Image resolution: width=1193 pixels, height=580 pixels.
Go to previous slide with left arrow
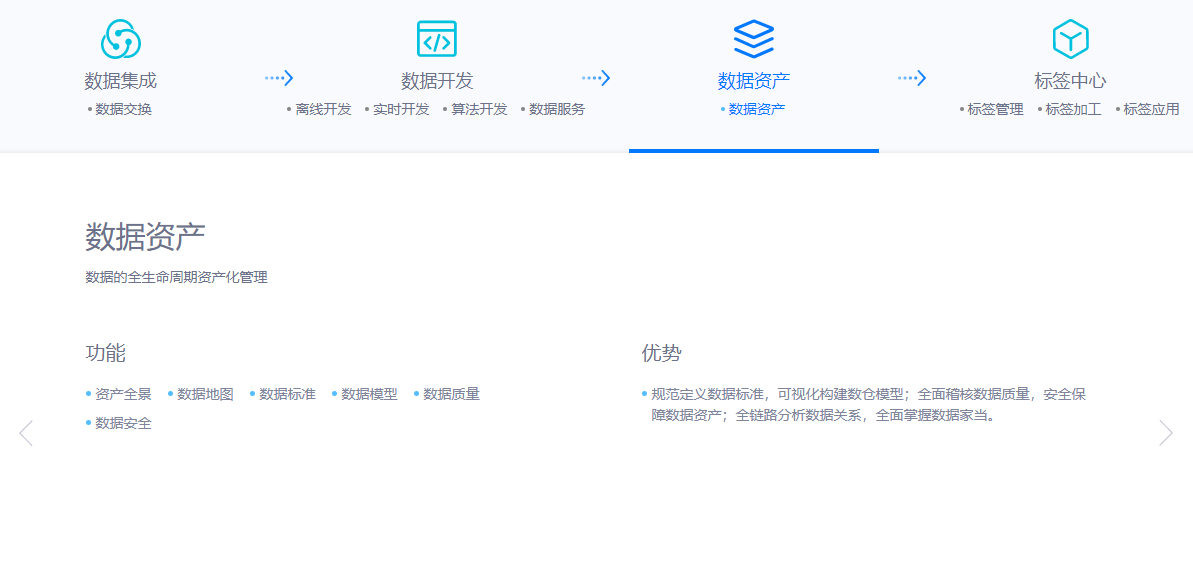click(x=26, y=433)
